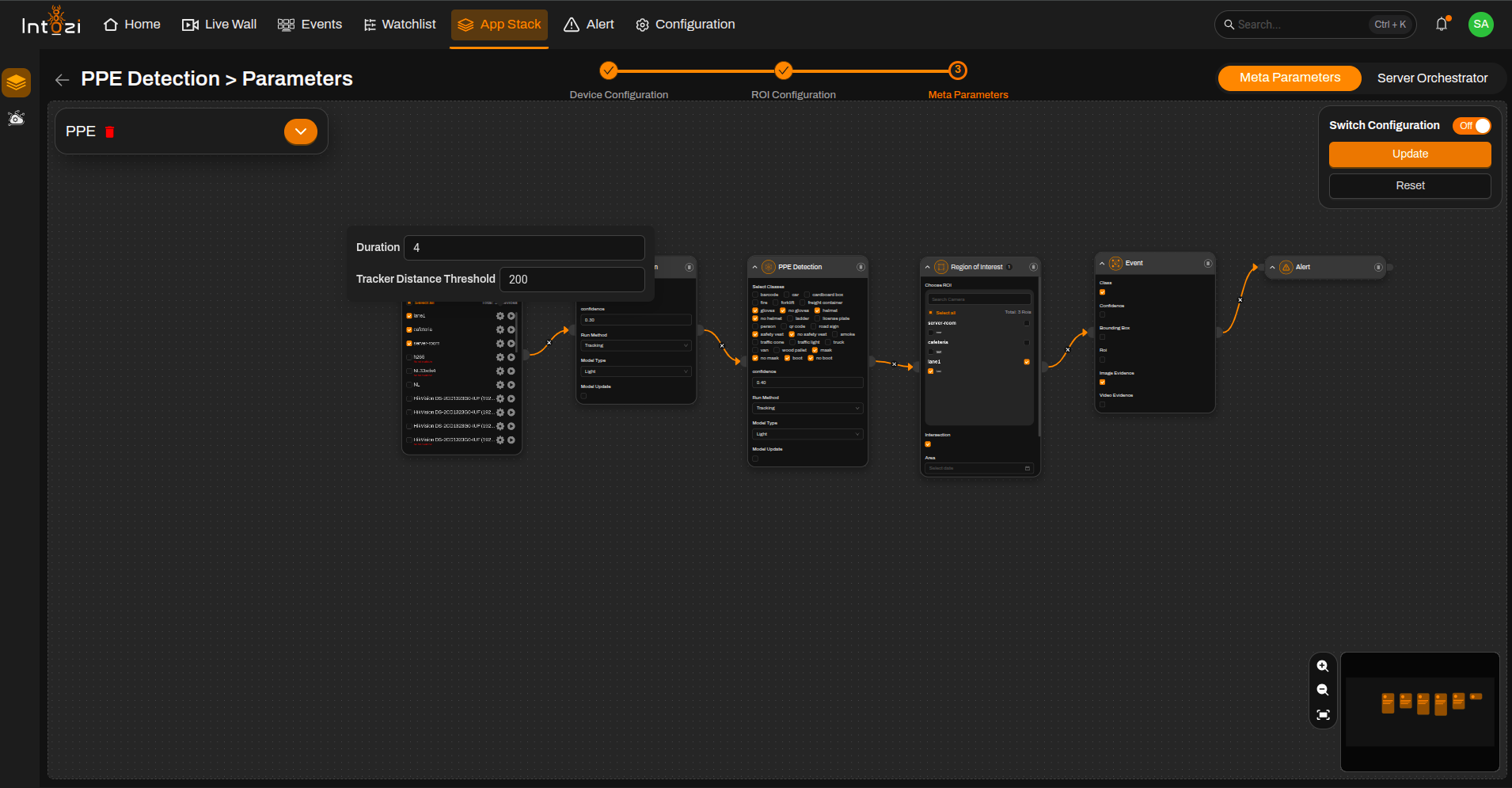The height and width of the screenshot is (788, 1512).
Task: Expand the Alert node
Action: pyautogui.click(x=1272, y=267)
